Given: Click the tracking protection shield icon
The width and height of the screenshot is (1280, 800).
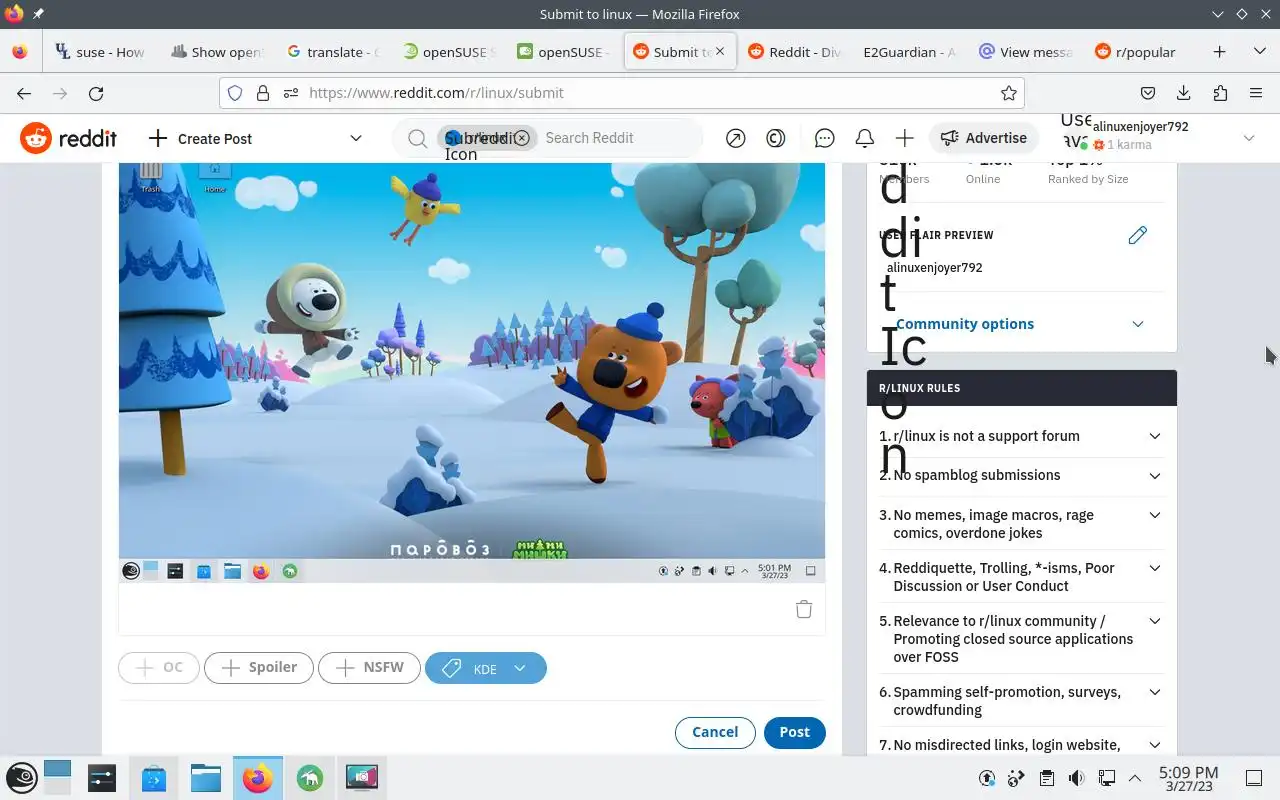Looking at the screenshot, I should (235, 93).
